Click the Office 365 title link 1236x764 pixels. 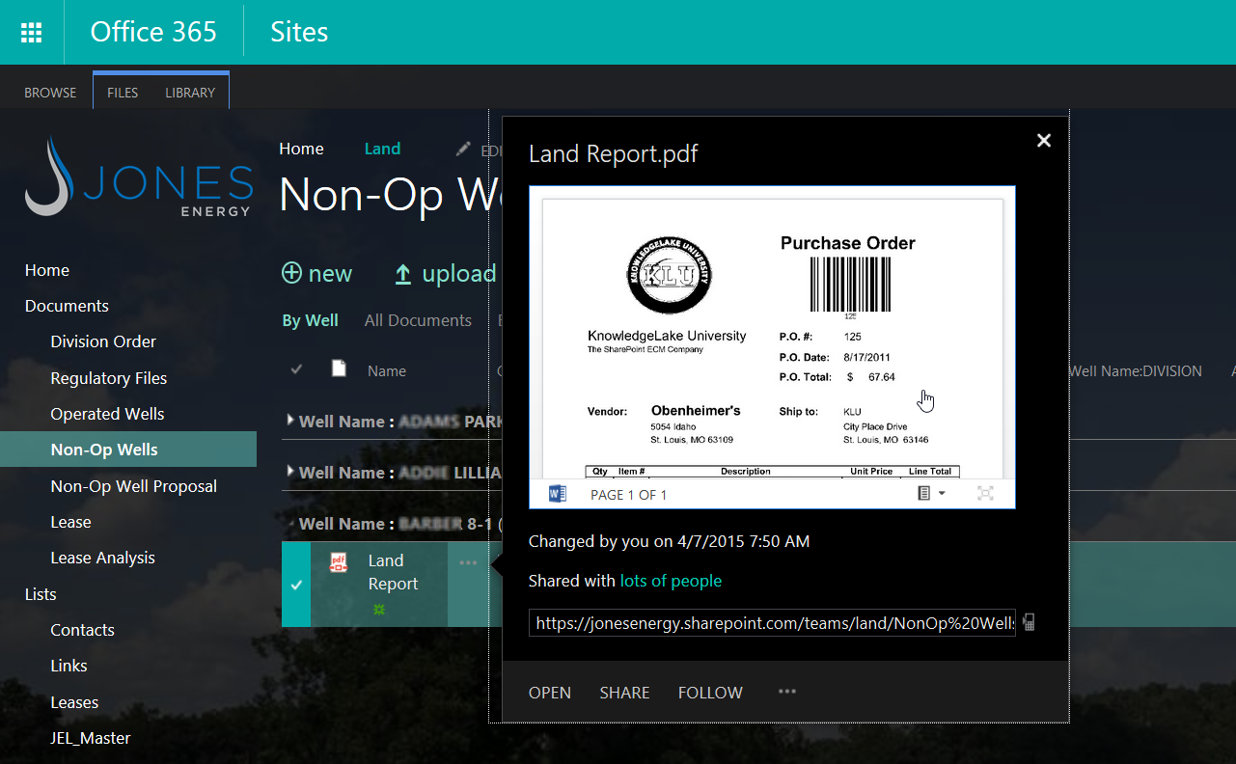tap(153, 32)
